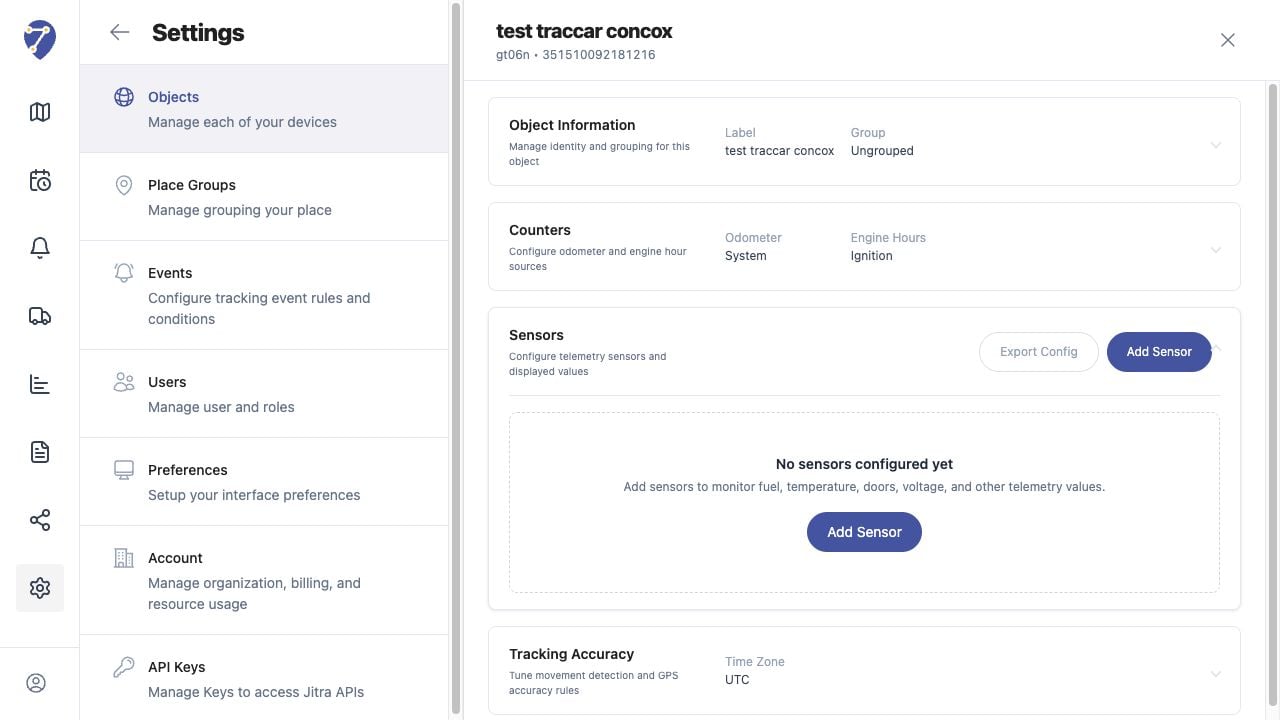Open the user profile icon at bottom
This screenshot has height=720, width=1280.
coord(36,683)
